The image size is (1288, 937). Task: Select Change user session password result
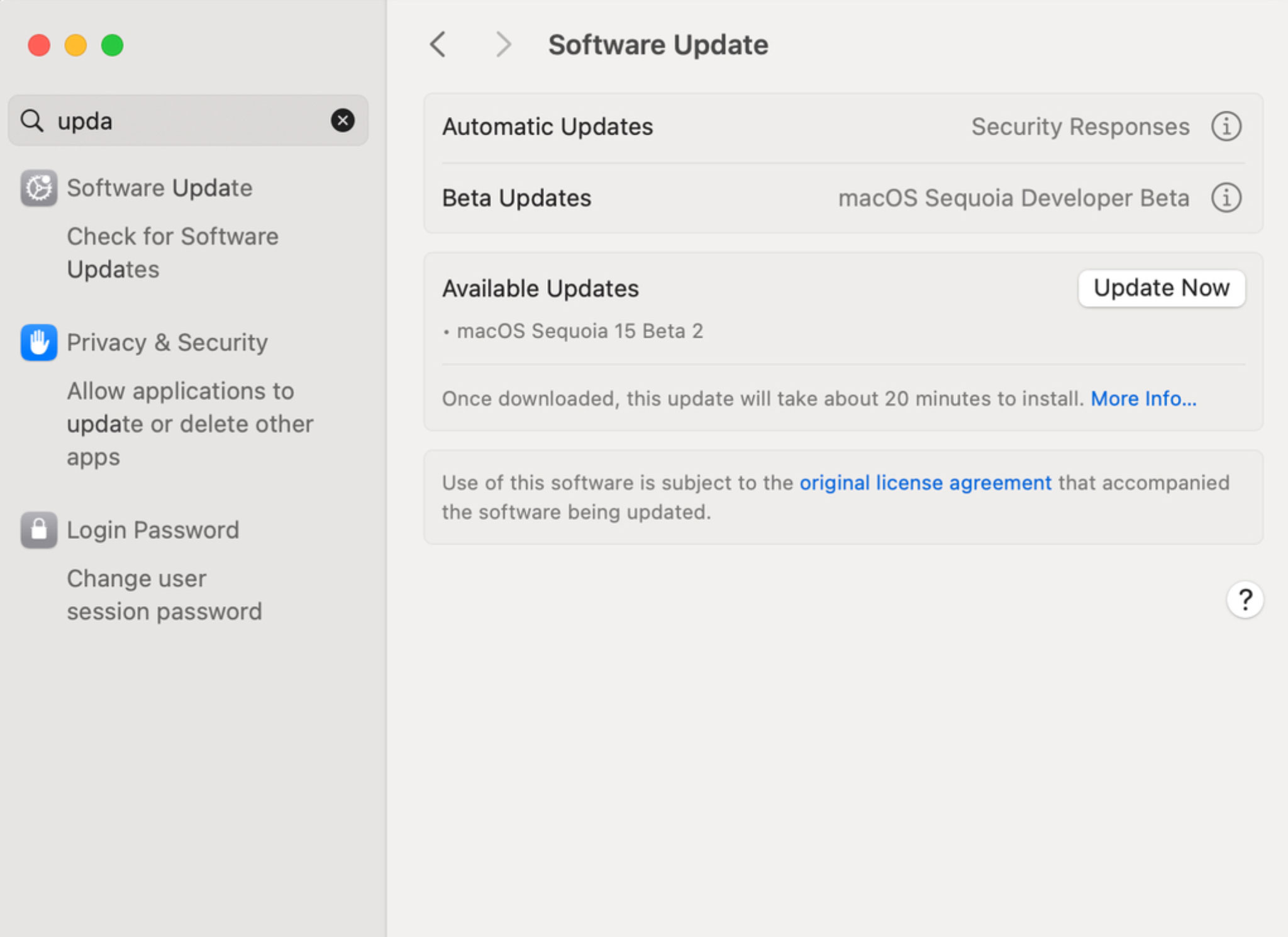pyautogui.click(x=164, y=595)
